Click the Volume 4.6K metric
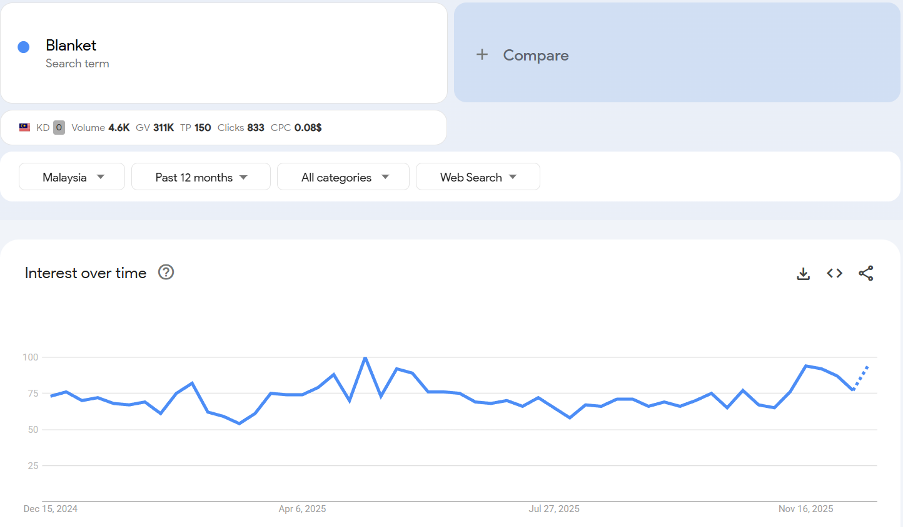Screen dimensions: 904x528 click(100, 128)
